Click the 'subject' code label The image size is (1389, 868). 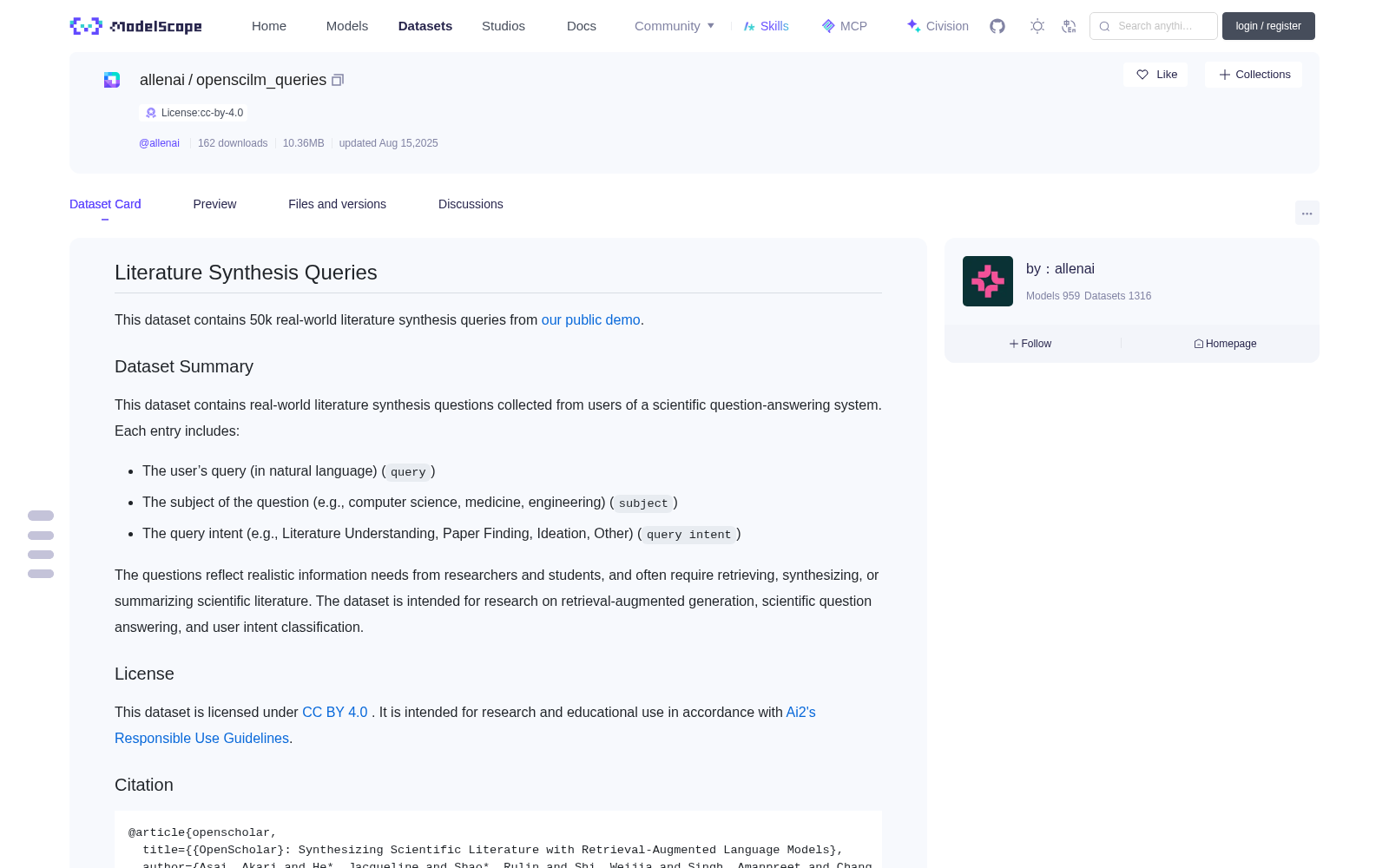pyautogui.click(x=643, y=503)
